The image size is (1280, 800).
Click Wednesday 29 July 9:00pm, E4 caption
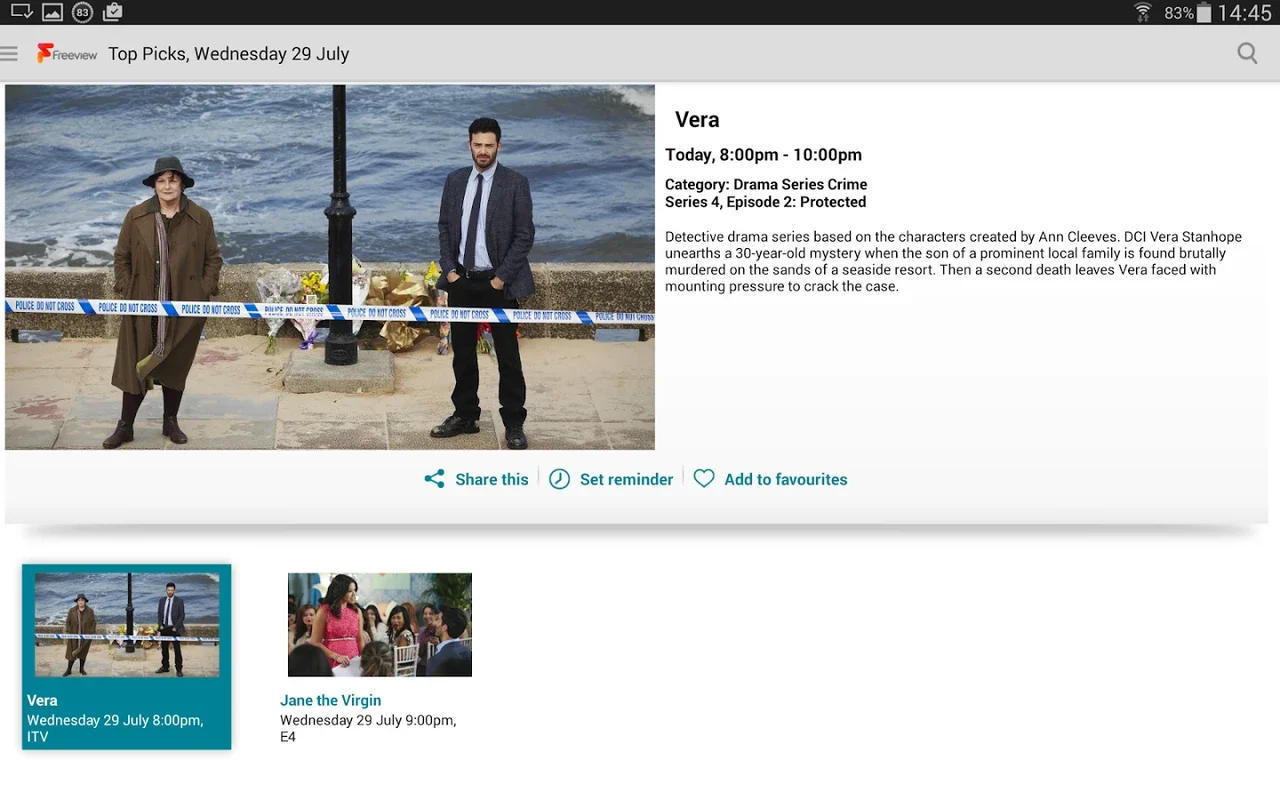368,728
